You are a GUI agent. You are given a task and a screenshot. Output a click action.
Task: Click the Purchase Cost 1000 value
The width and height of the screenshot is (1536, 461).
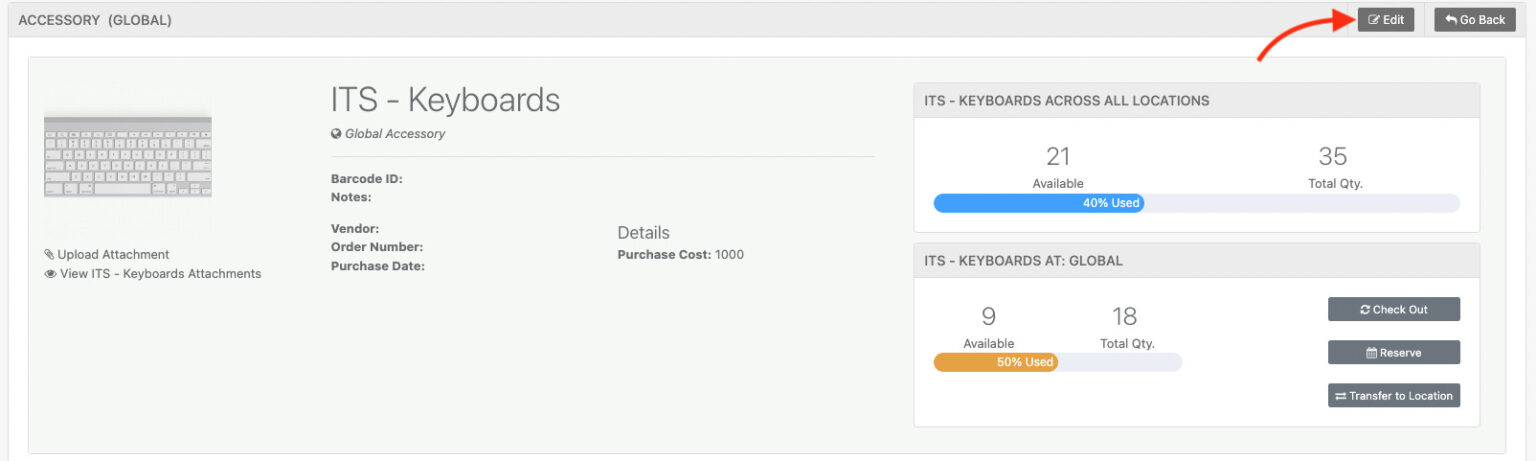[x=729, y=255]
